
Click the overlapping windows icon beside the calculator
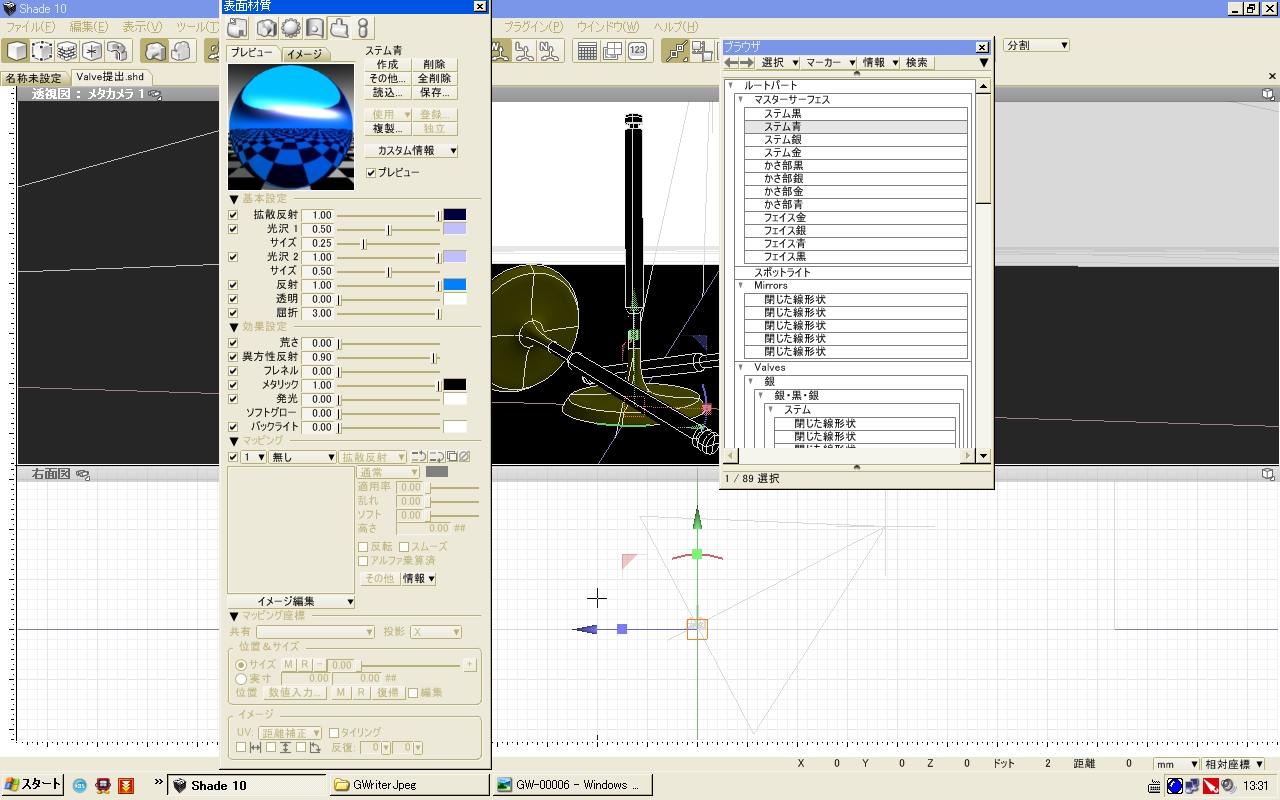tap(612, 51)
